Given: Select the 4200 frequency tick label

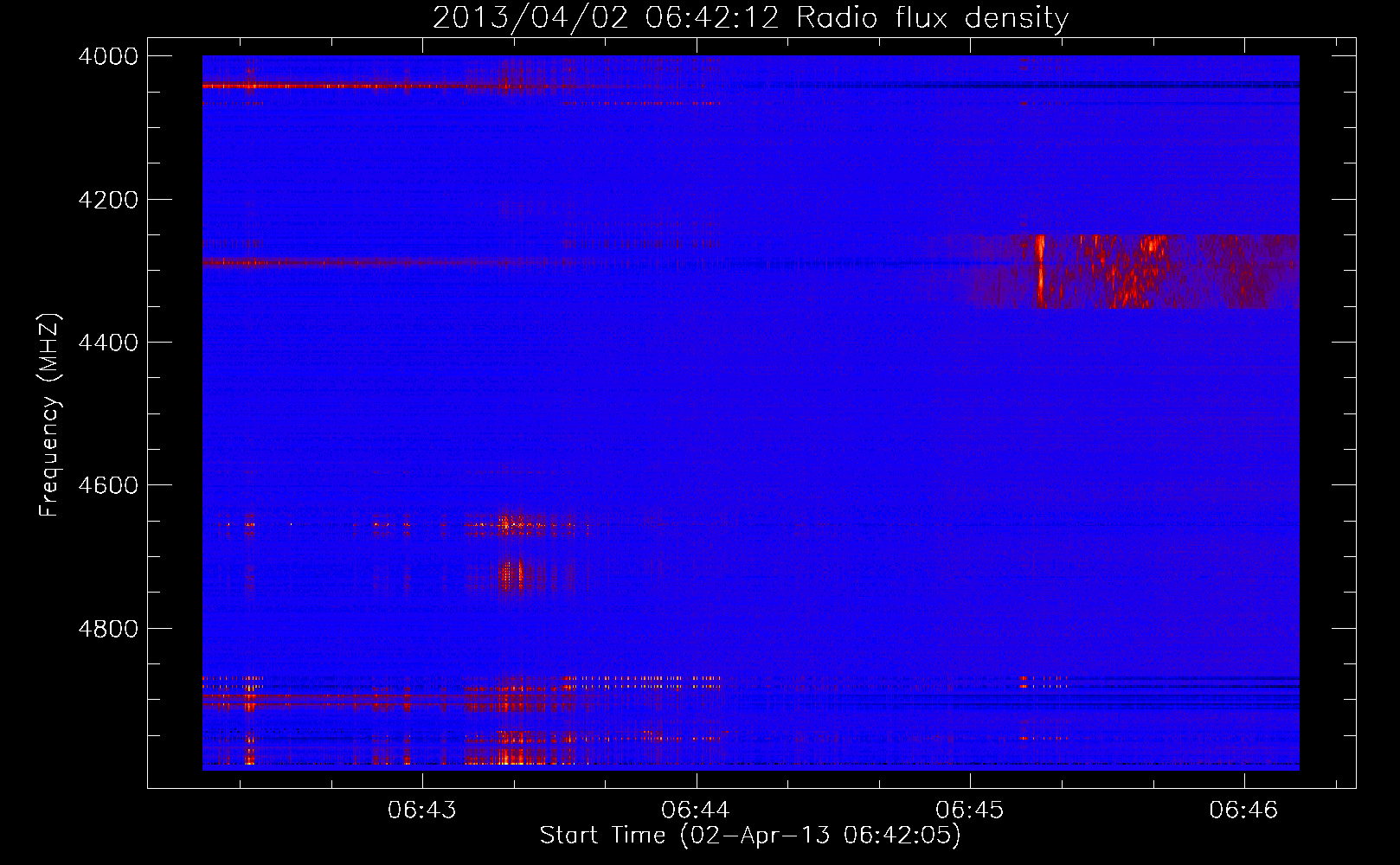Looking at the screenshot, I should [108, 200].
